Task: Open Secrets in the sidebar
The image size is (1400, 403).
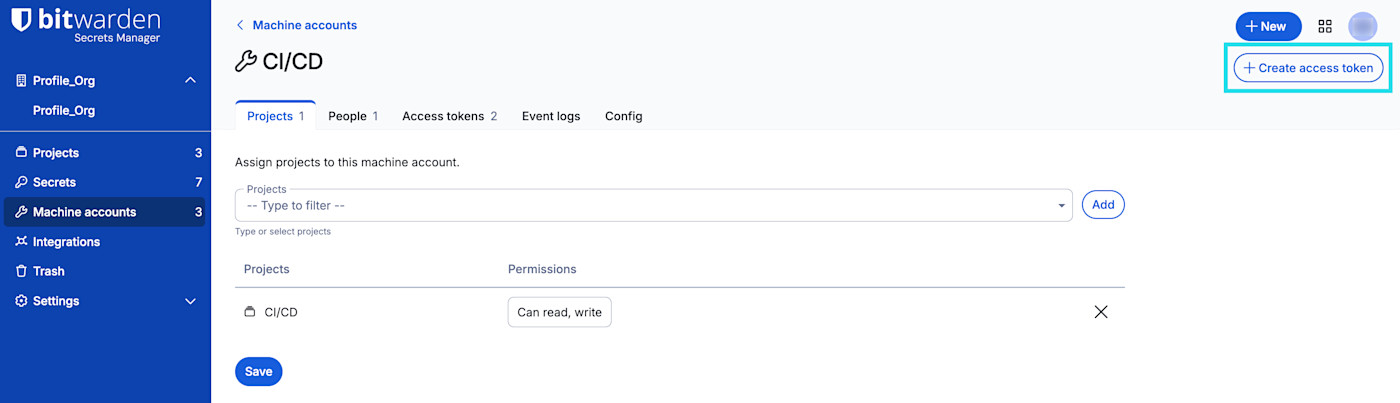Action: coord(54,182)
